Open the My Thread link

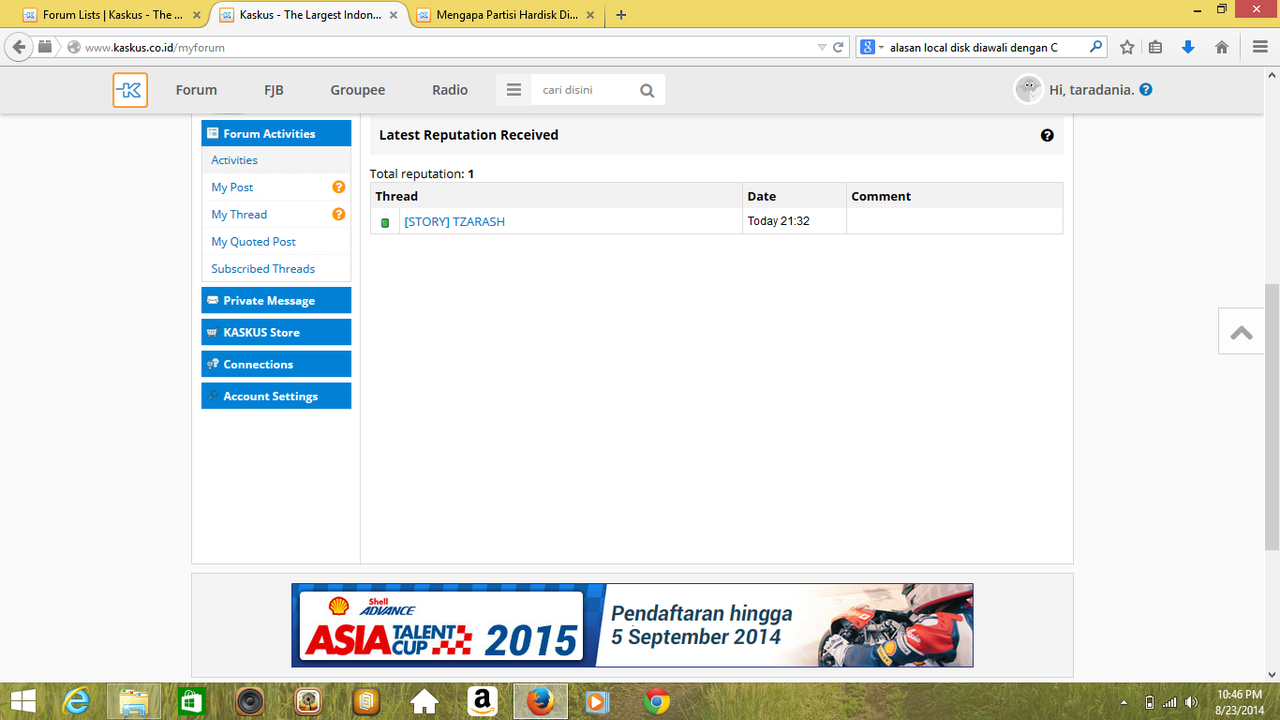[239, 214]
